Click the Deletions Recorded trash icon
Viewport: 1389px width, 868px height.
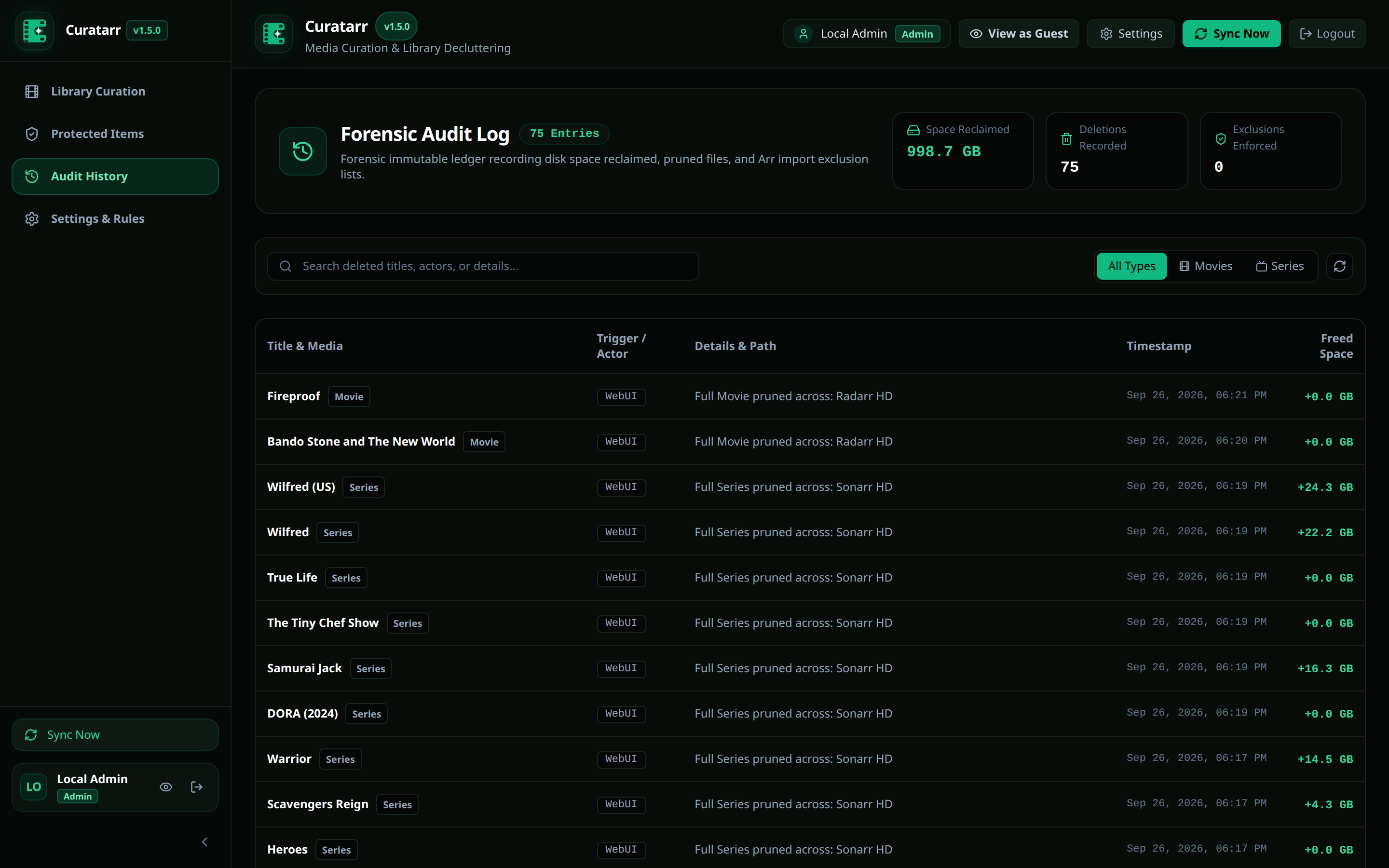click(x=1066, y=138)
